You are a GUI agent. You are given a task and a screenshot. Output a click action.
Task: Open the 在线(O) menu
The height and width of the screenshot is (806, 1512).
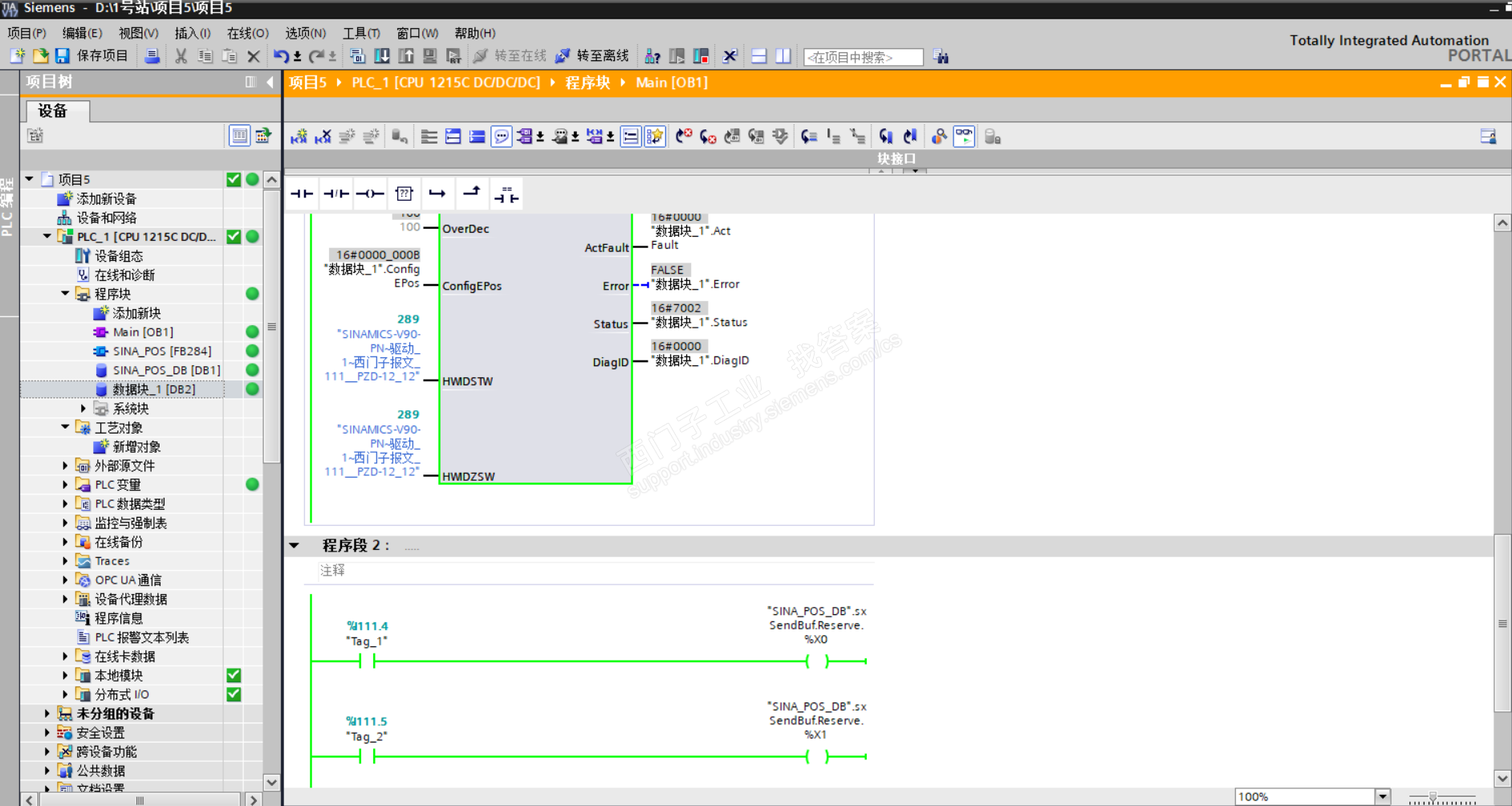coord(247,33)
